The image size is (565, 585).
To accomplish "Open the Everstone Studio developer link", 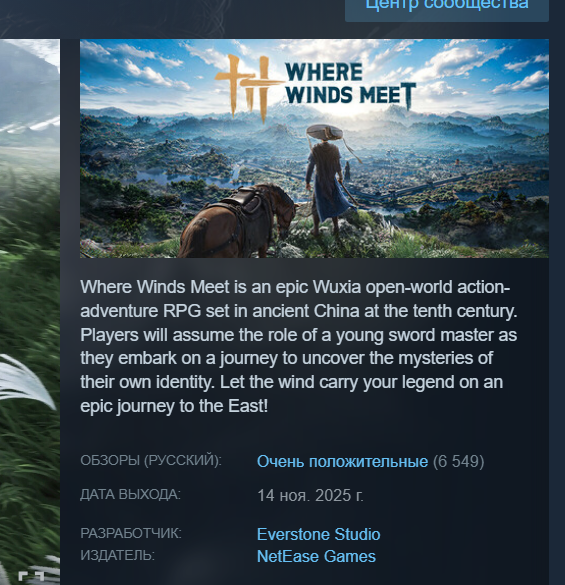I will pos(318,534).
